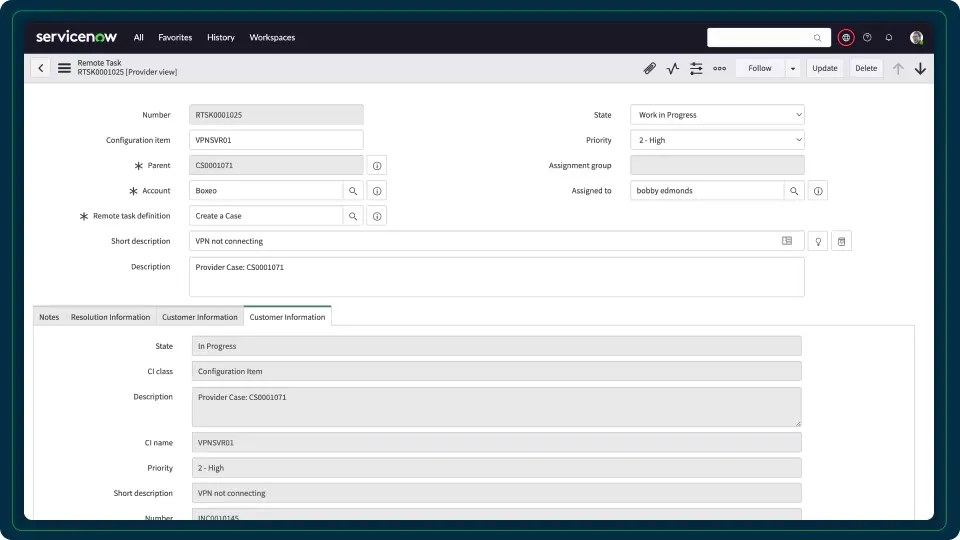Click the template icon inside Short description

[787, 241]
